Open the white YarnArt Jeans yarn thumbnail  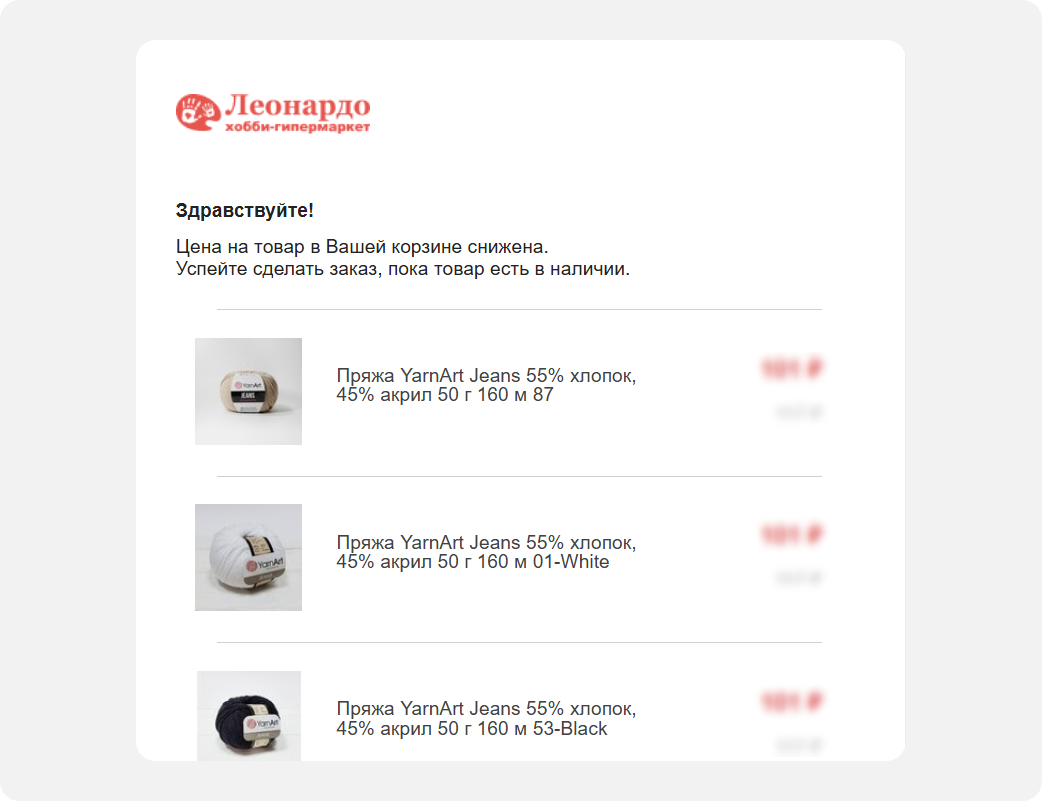point(249,557)
